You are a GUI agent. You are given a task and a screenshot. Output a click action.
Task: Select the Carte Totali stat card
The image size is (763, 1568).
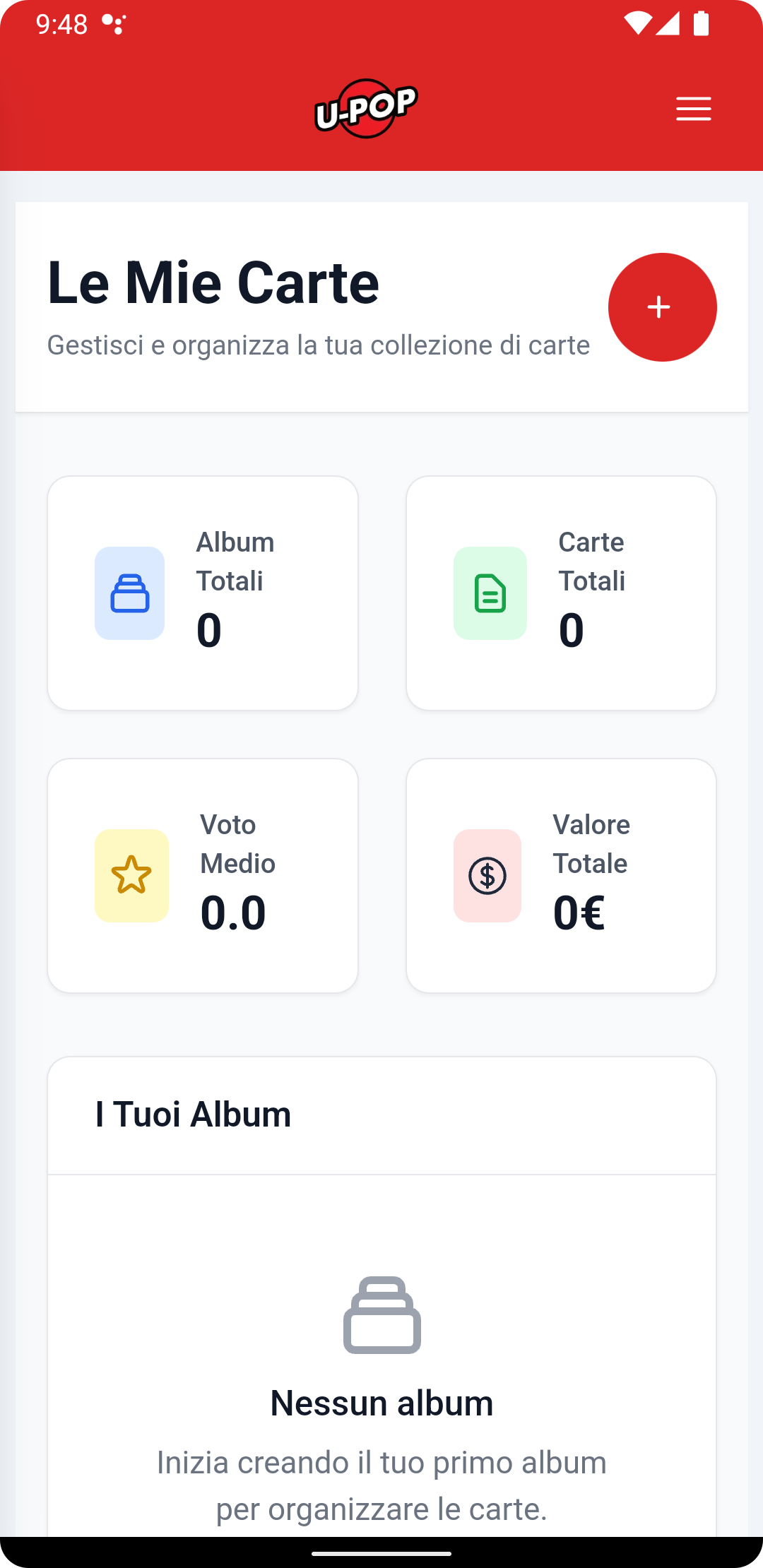[561, 593]
